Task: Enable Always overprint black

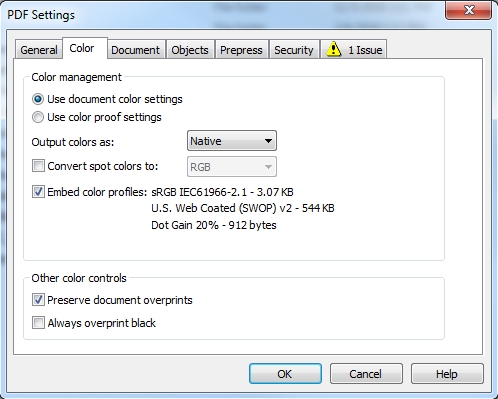Action: (38, 323)
